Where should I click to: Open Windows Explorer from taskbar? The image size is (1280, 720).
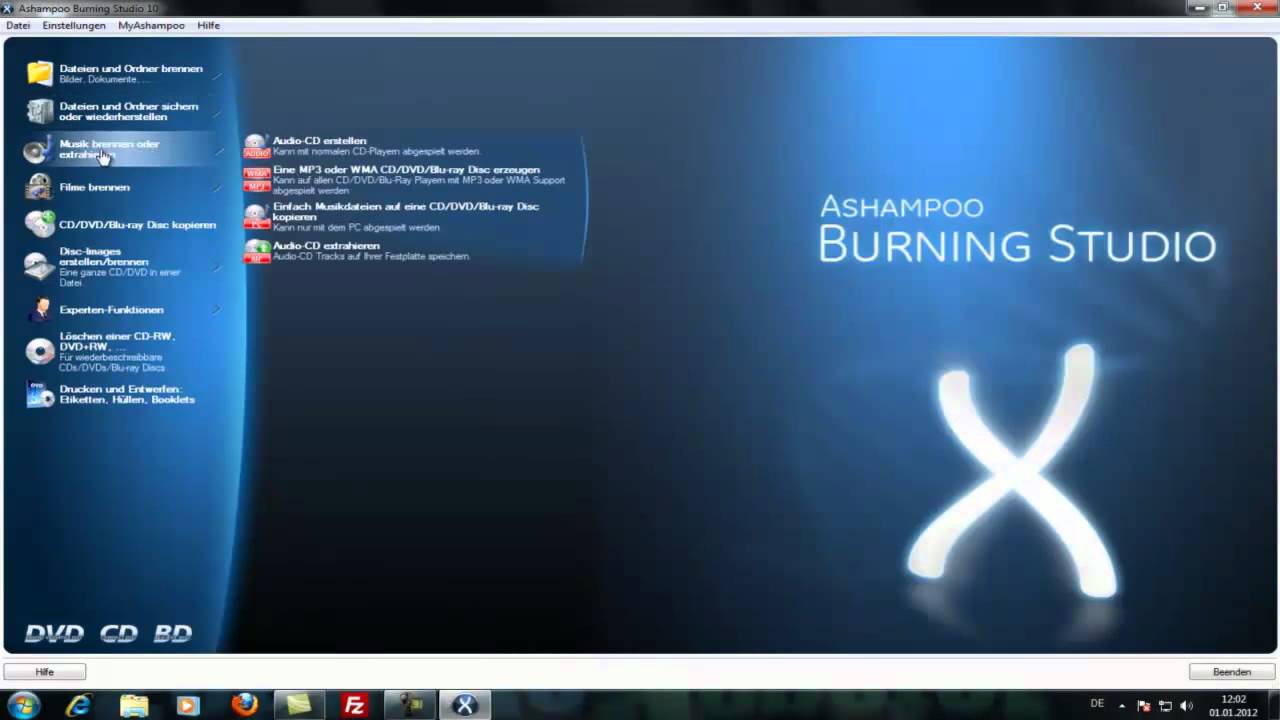[x=133, y=705]
